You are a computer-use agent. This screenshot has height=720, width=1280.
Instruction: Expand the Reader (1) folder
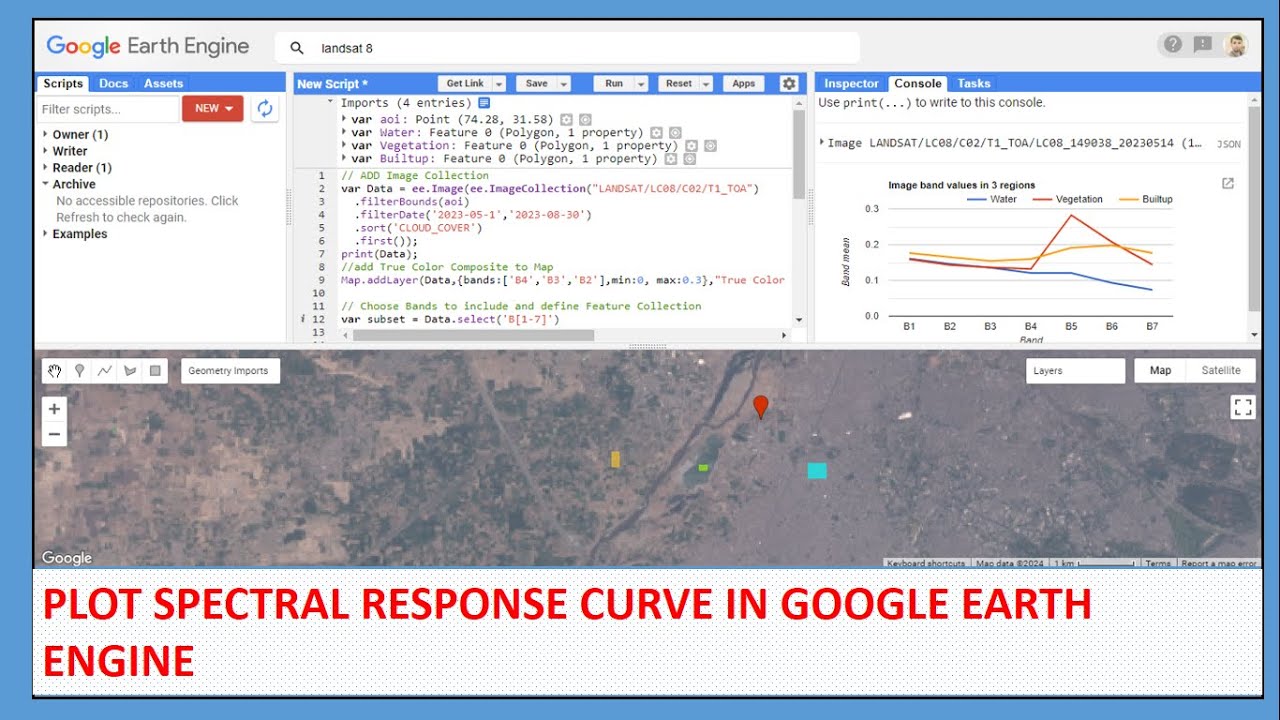[x=45, y=168]
